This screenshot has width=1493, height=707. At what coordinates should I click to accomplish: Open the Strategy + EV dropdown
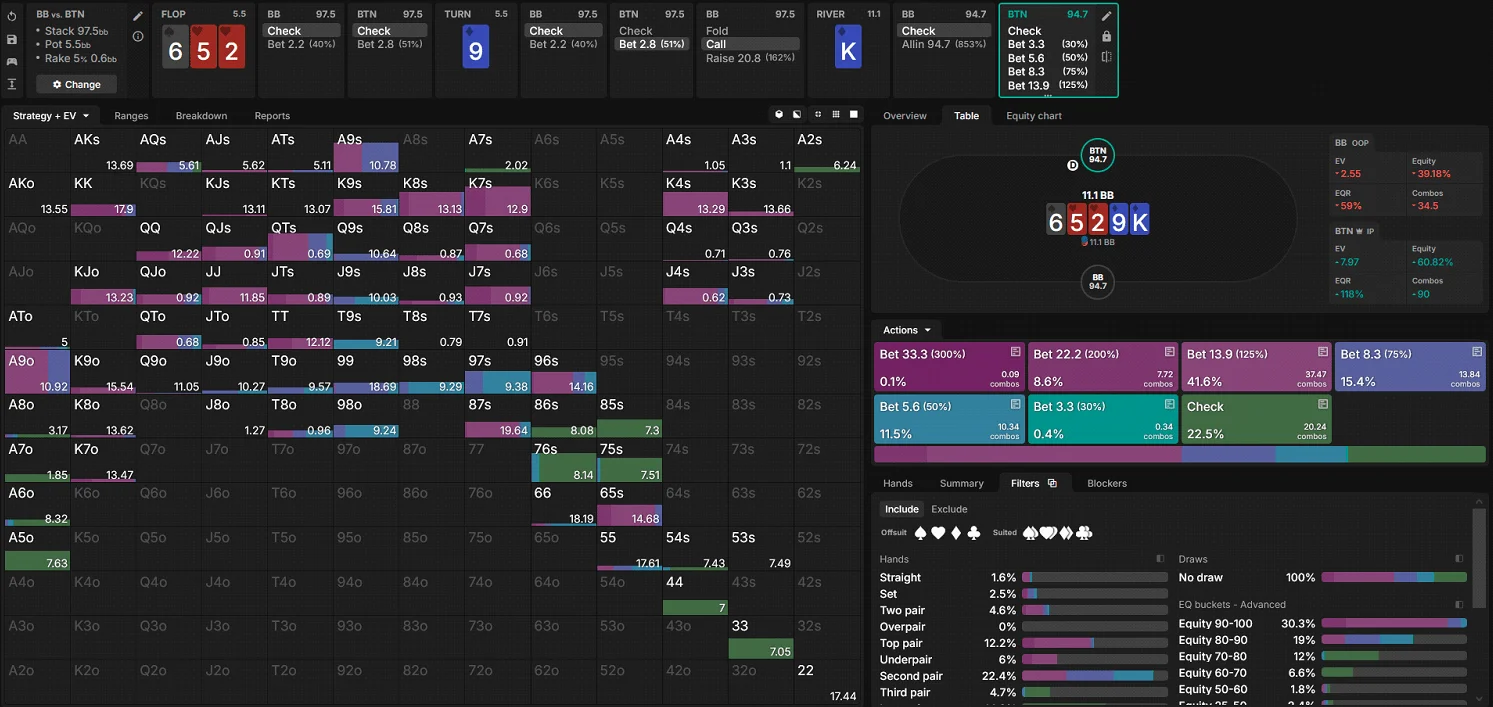coord(50,116)
